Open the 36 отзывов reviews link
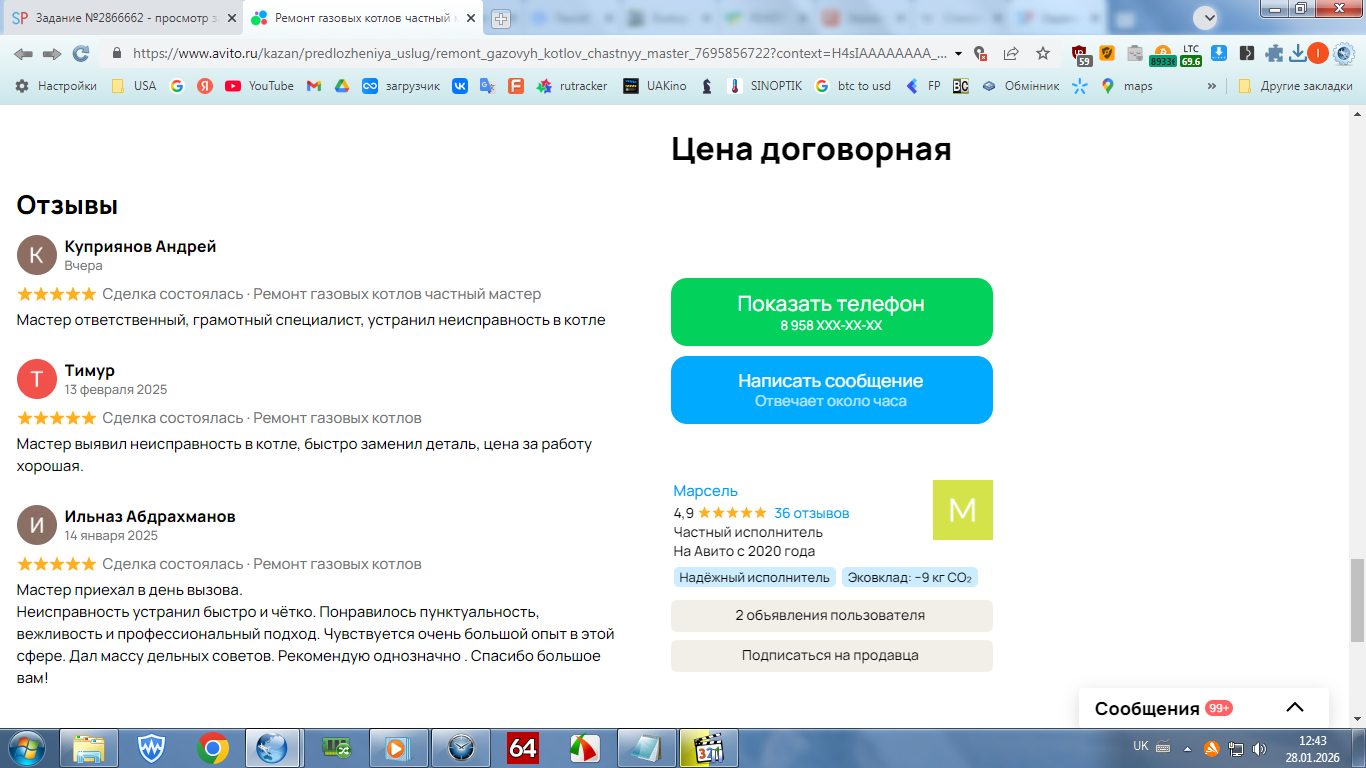Image resolution: width=1366 pixels, height=768 pixels. point(811,513)
